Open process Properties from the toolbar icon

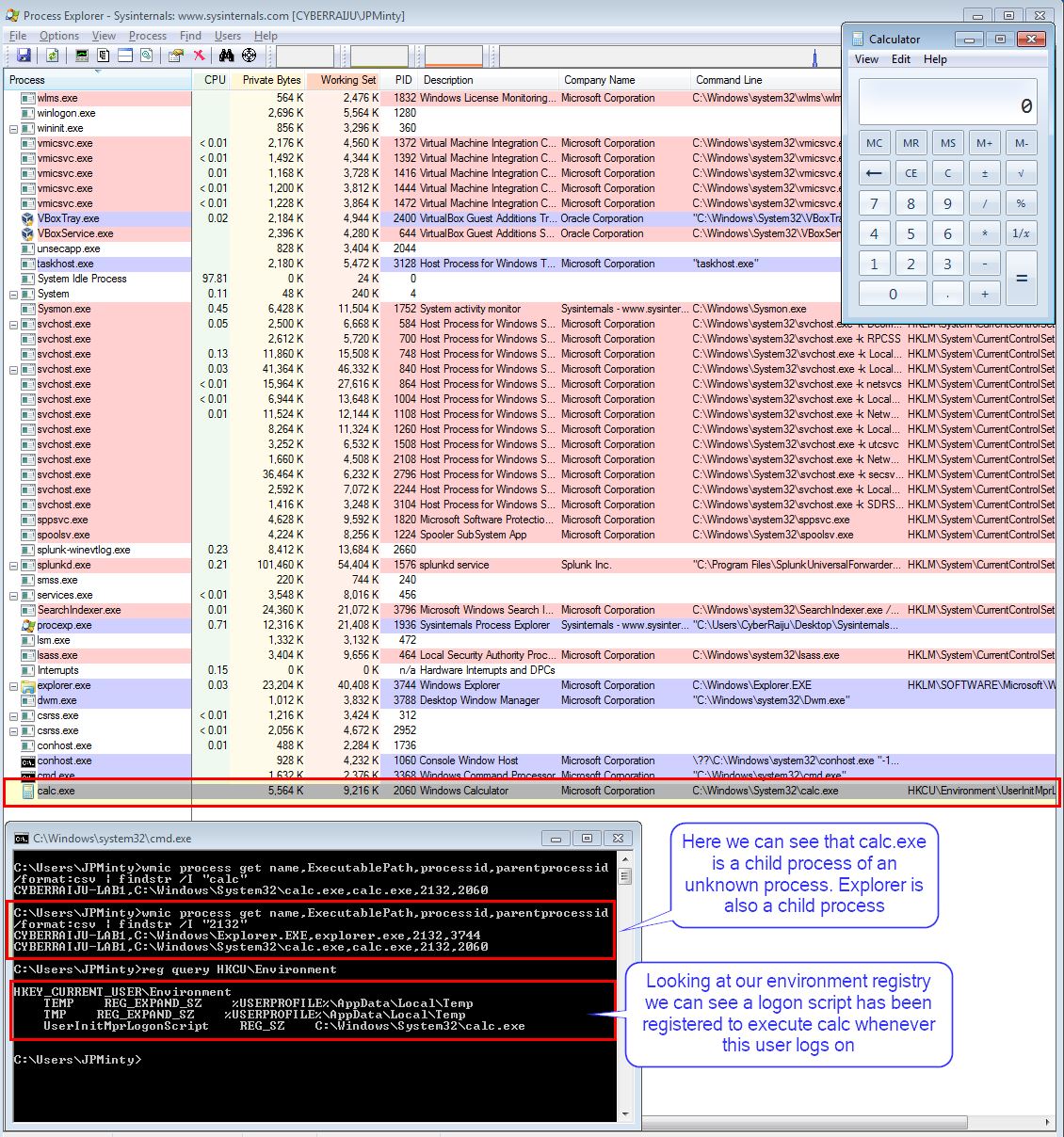coord(175,56)
